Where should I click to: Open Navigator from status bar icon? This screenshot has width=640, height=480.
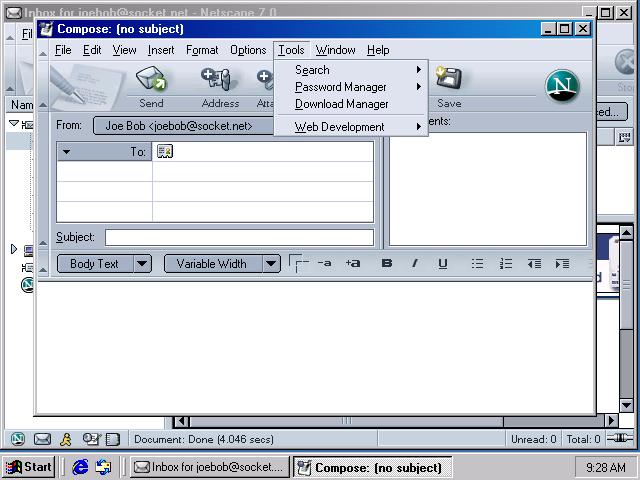(18, 439)
